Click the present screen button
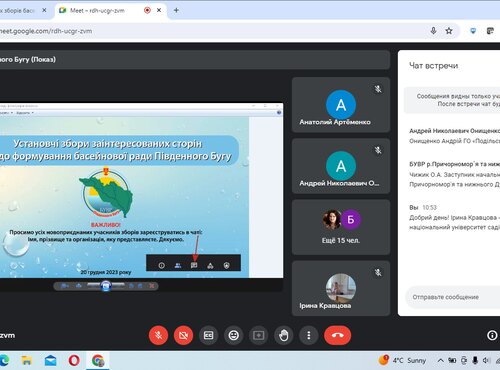The image size is (500, 370). pos(259,335)
